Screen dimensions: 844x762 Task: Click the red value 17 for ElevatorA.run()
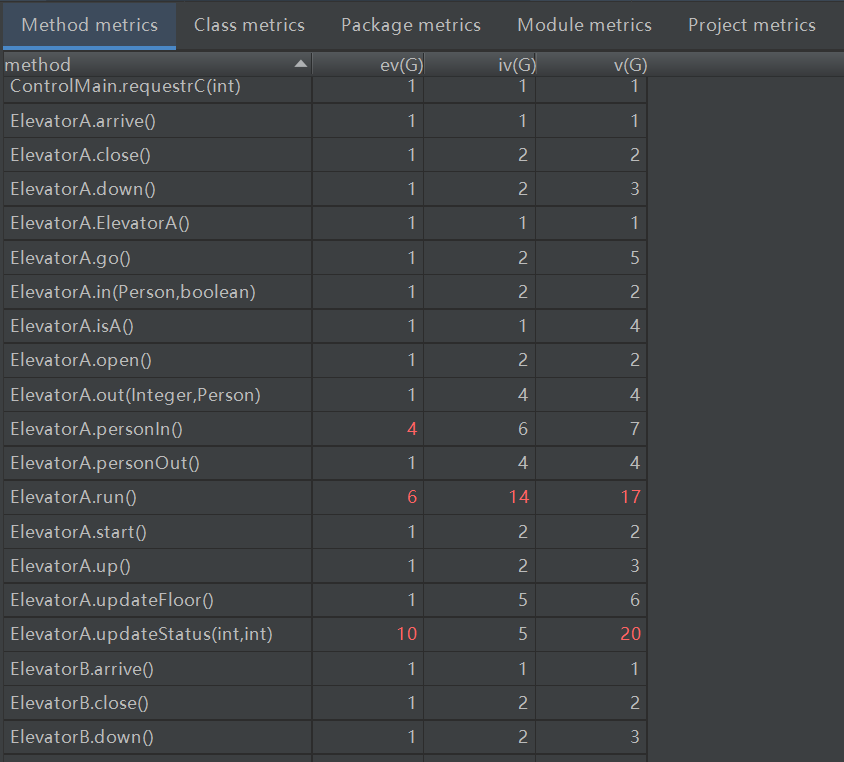point(630,497)
